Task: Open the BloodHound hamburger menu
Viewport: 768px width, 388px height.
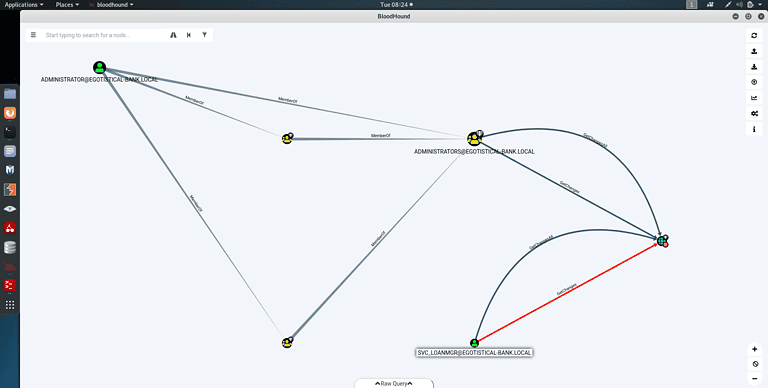Action: tap(33, 35)
